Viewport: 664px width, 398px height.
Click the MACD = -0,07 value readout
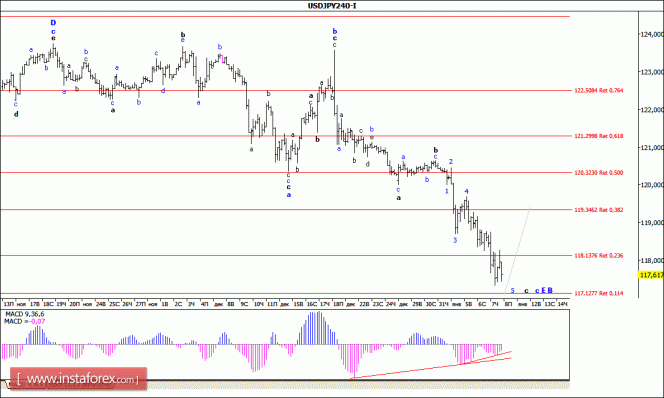coord(24,321)
